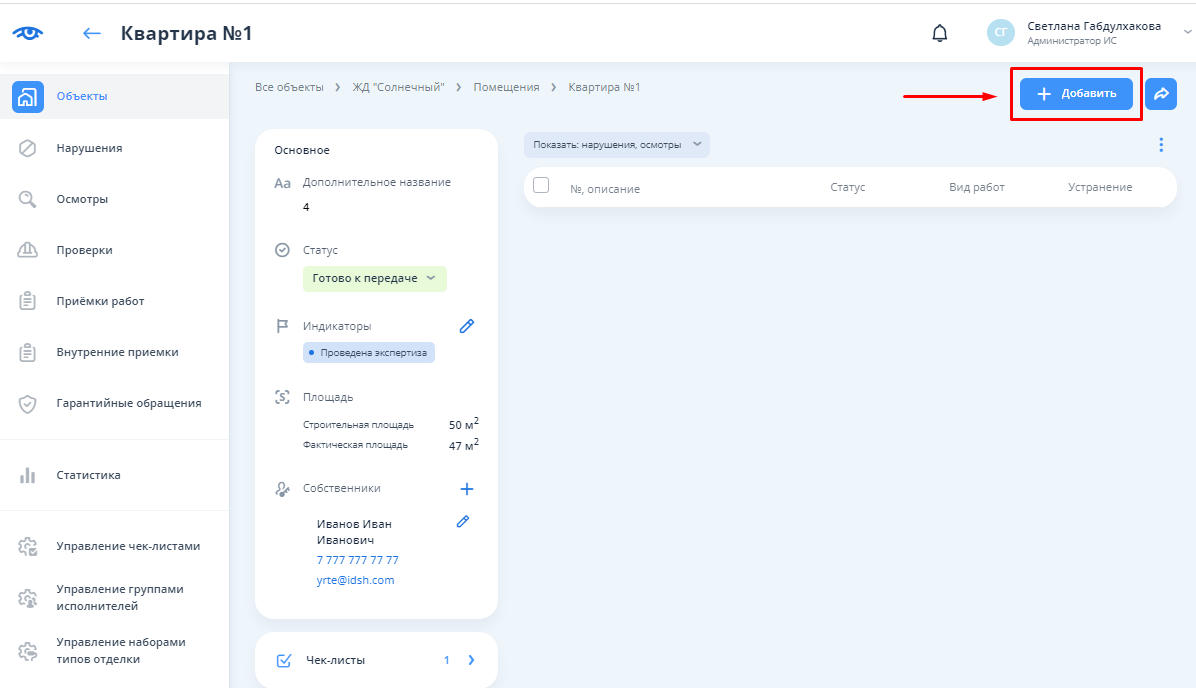Viewport: 1196px width, 688px height.
Task: Open the Готово к передаче status dropdown
Action: tap(375, 278)
